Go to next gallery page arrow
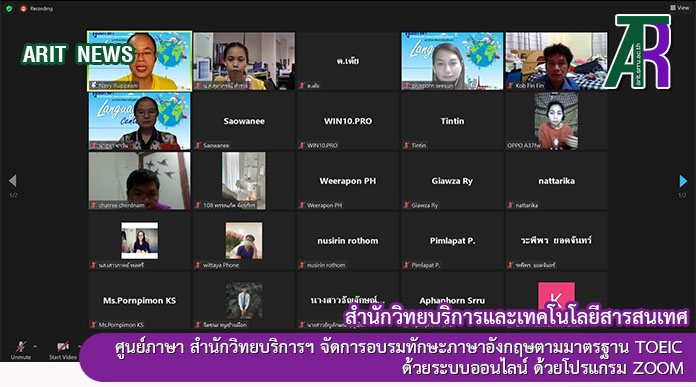Screen dimensions: 696x387 pyautogui.click(x=683, y=181)
